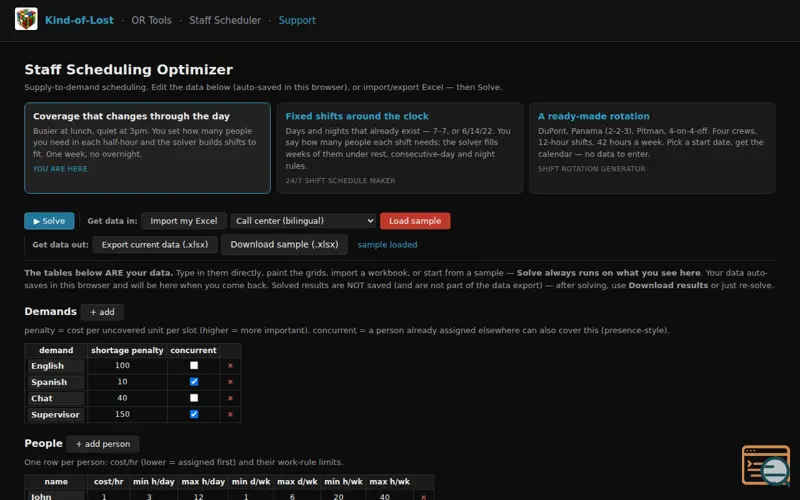The height and width of the screenshot is (500, 800).
Task: Click the 'YOU ARE HERE' label
Action: [x=60, y=169]
